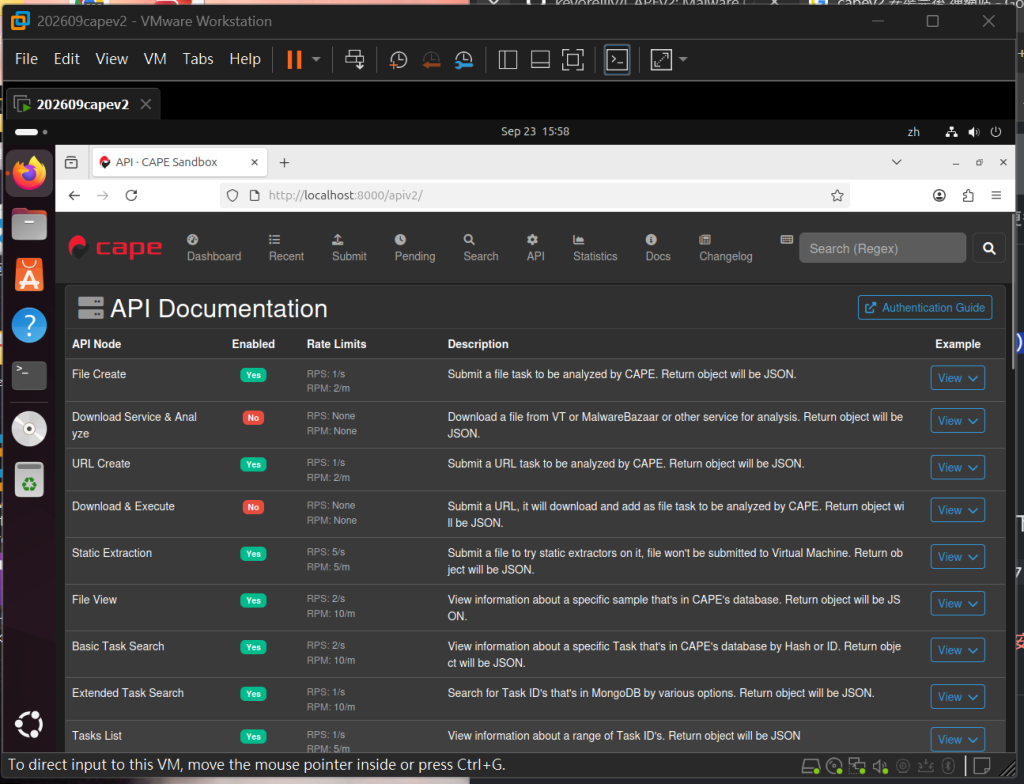1024x784 pixels.
Task: Expand the View example for File Create
Action: 957,378
